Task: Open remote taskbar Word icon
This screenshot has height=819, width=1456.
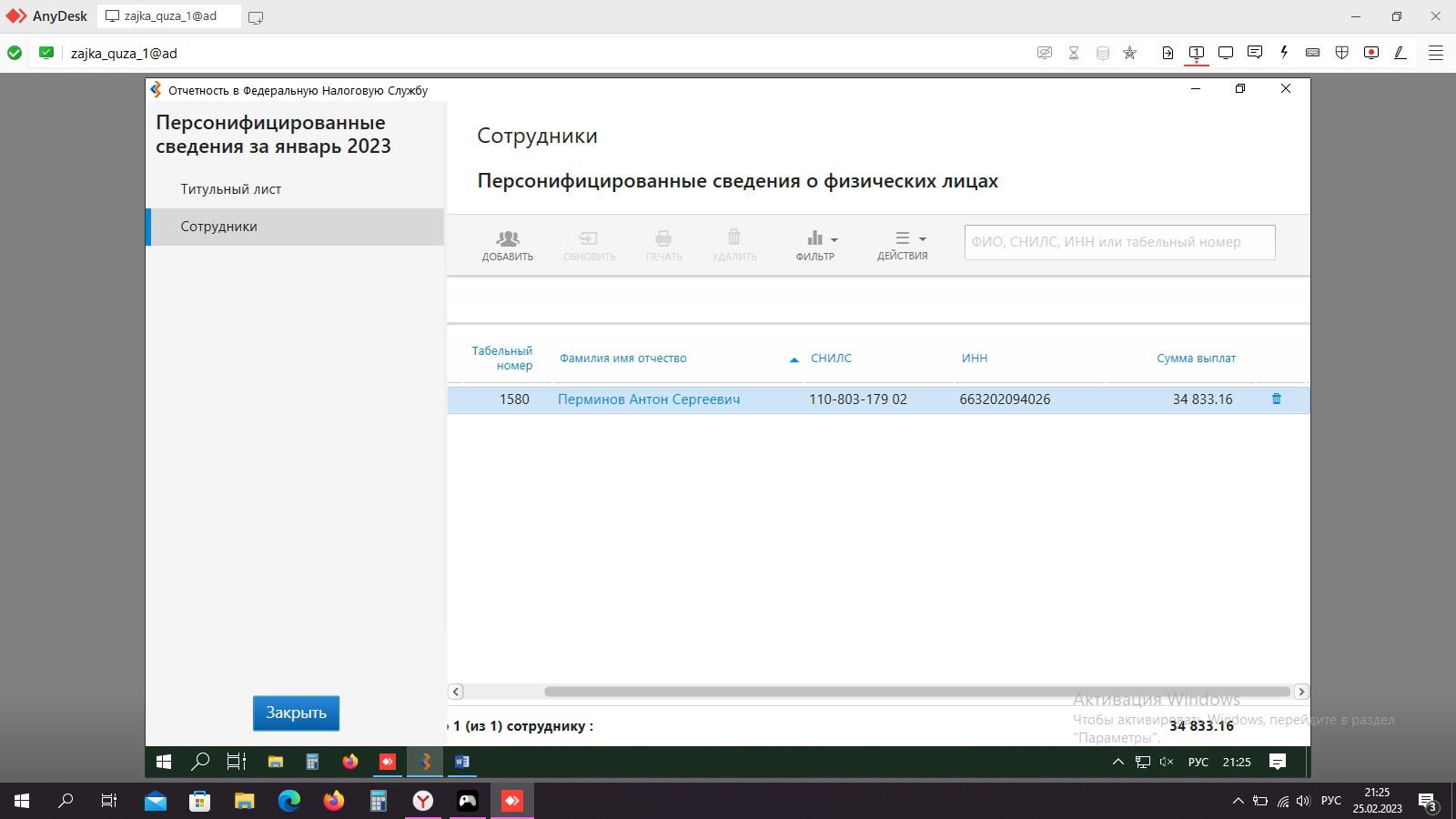Action: pyautogui.click(x=462, y=762)
